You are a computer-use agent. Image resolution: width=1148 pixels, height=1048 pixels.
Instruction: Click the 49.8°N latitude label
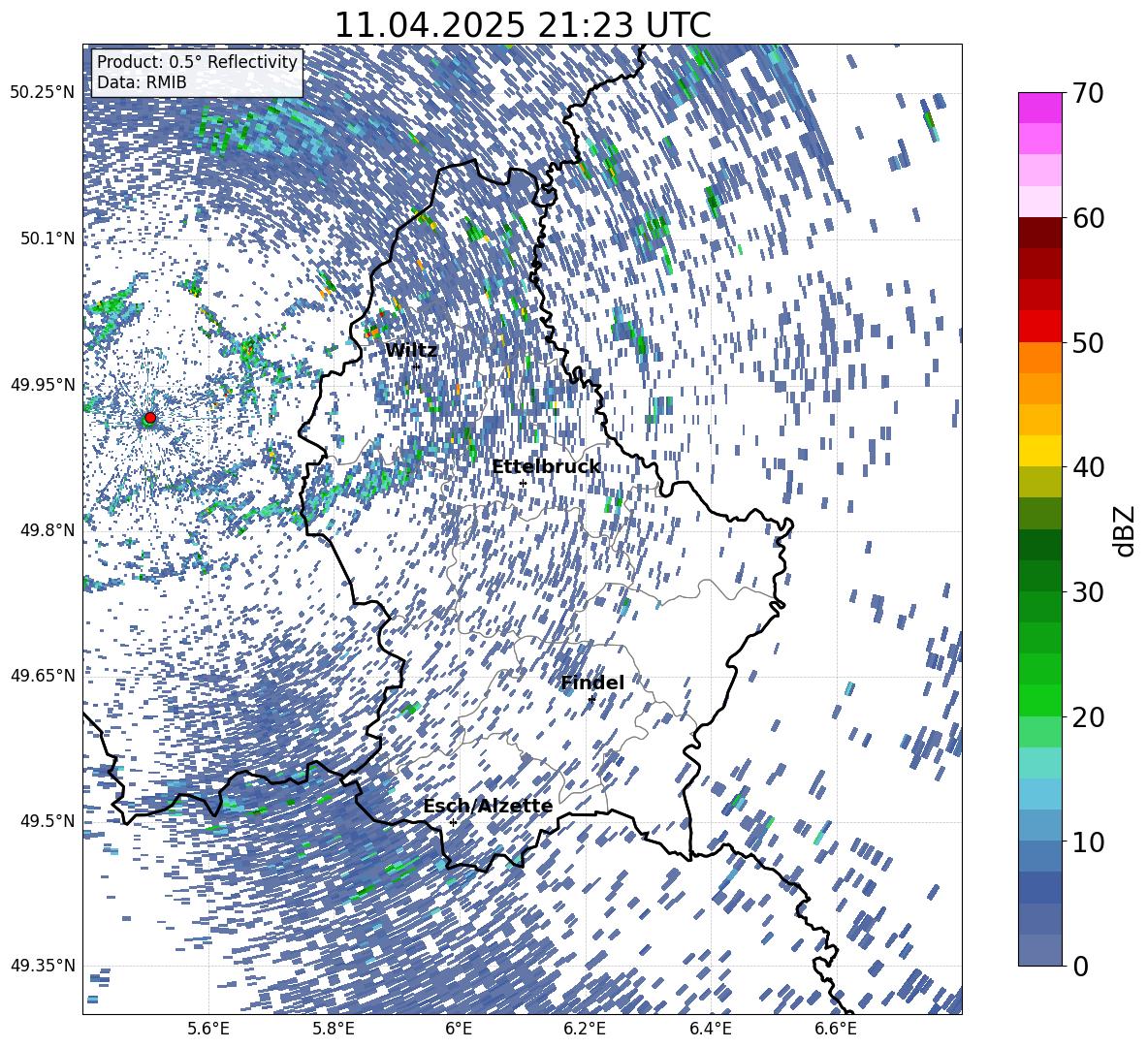coord(48,530)
